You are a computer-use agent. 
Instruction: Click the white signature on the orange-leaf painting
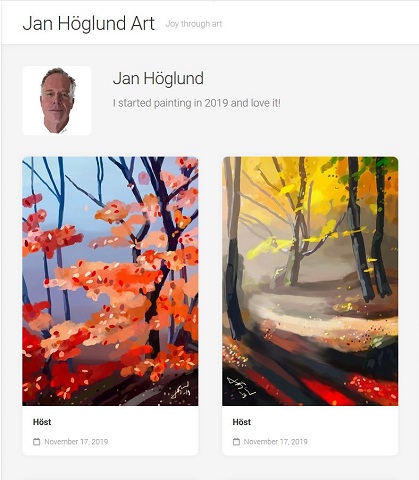[181, 391]
